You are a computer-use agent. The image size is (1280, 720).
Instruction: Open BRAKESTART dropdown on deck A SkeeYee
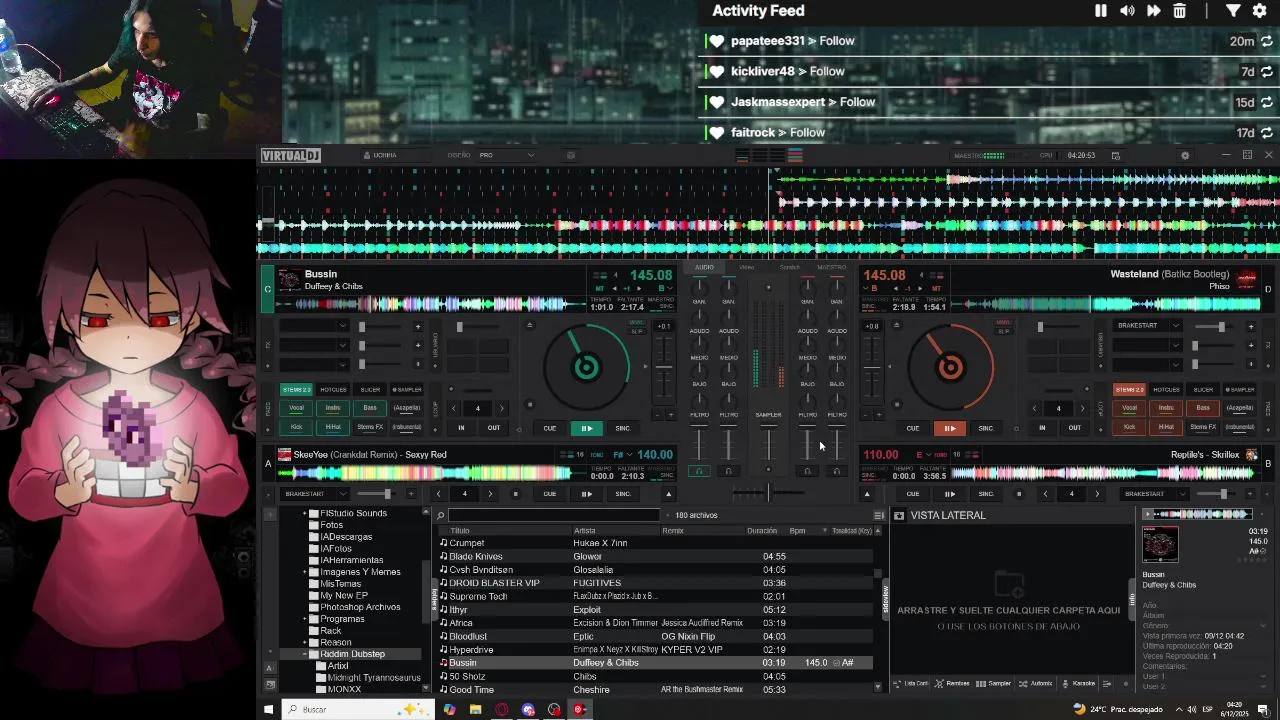point(313,494)
